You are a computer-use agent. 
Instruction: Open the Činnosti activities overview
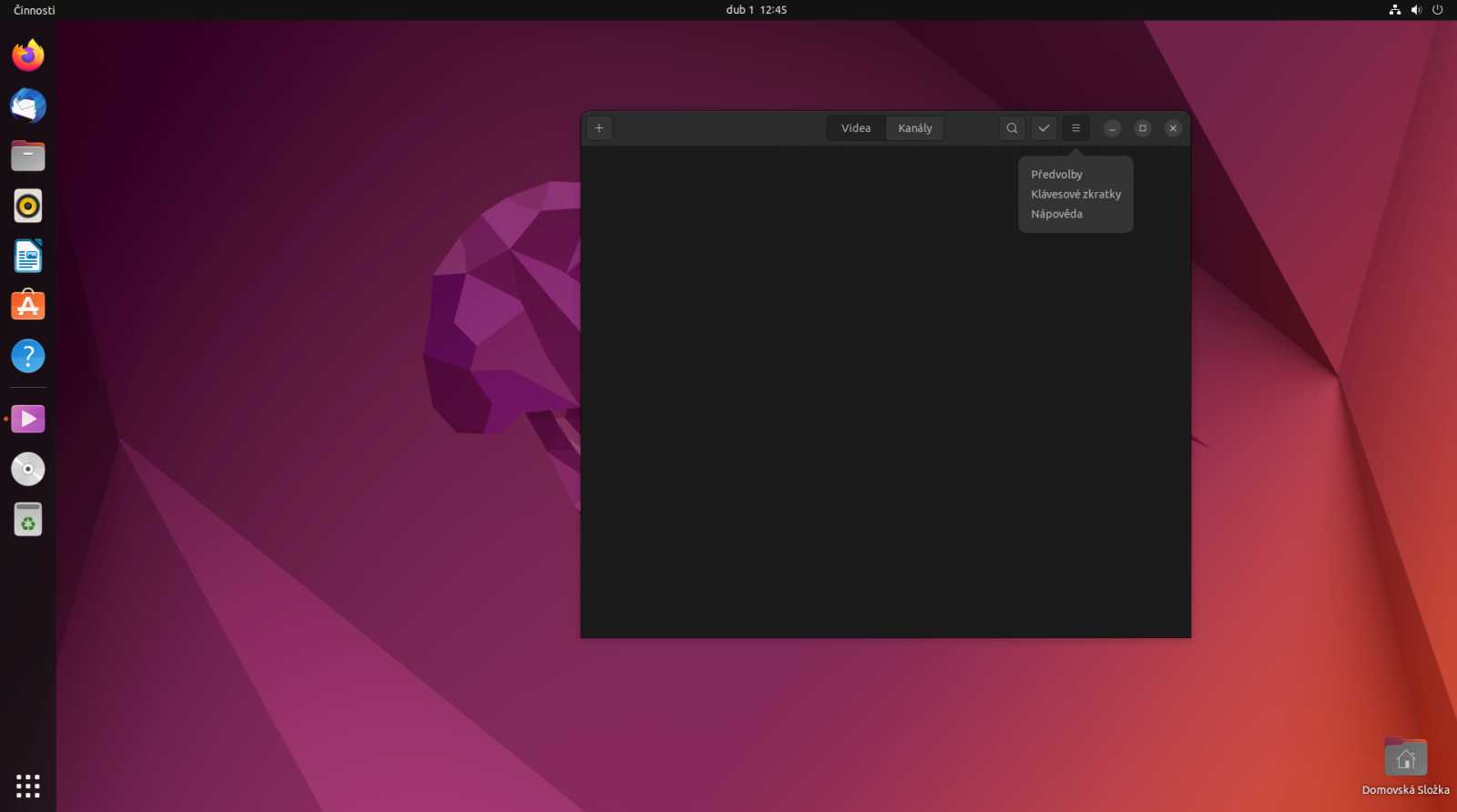(35, 10)
